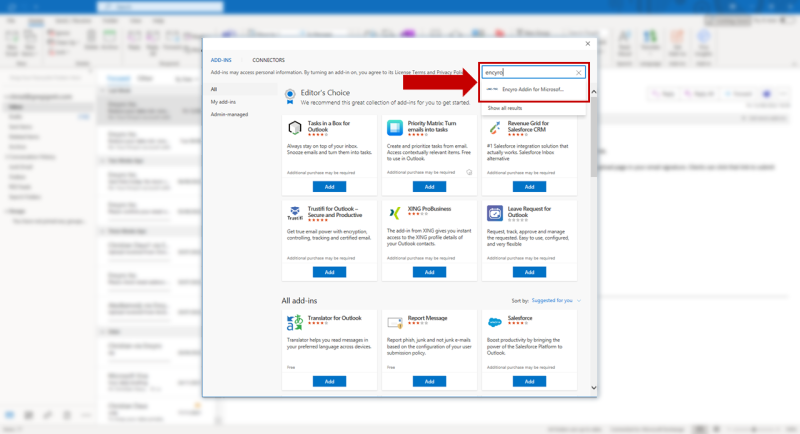Open Trustifi for Outlook Secure and Productive title

(x=335, y=212)
